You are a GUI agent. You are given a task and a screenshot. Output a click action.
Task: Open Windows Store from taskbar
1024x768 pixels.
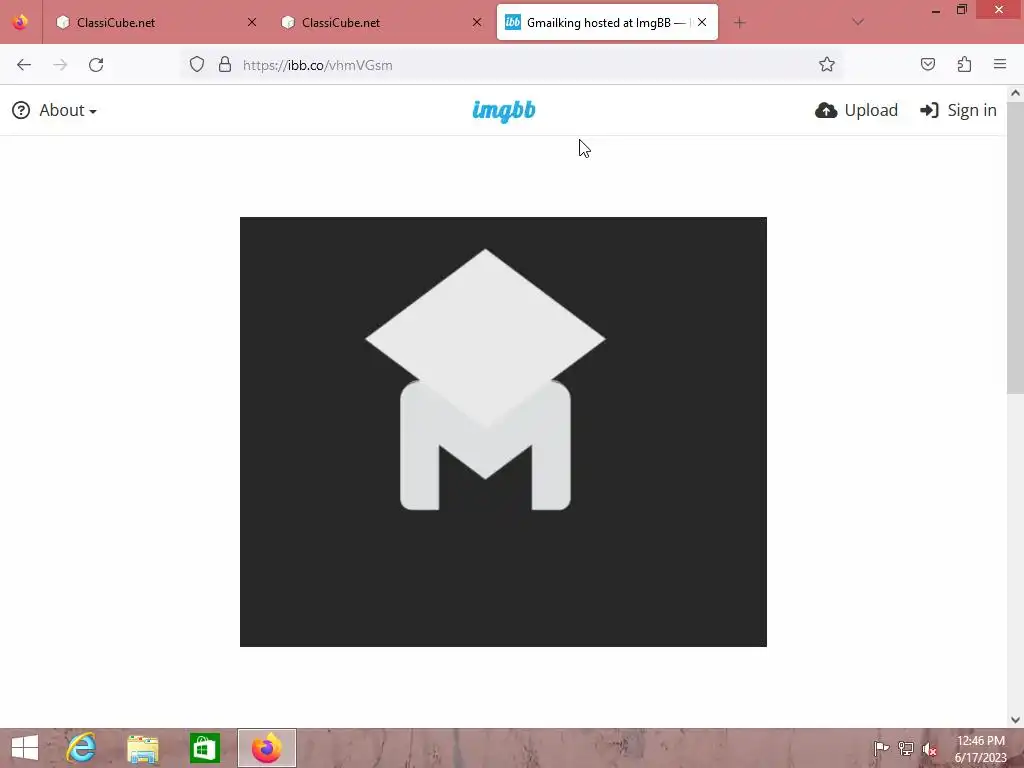[204, 748]
